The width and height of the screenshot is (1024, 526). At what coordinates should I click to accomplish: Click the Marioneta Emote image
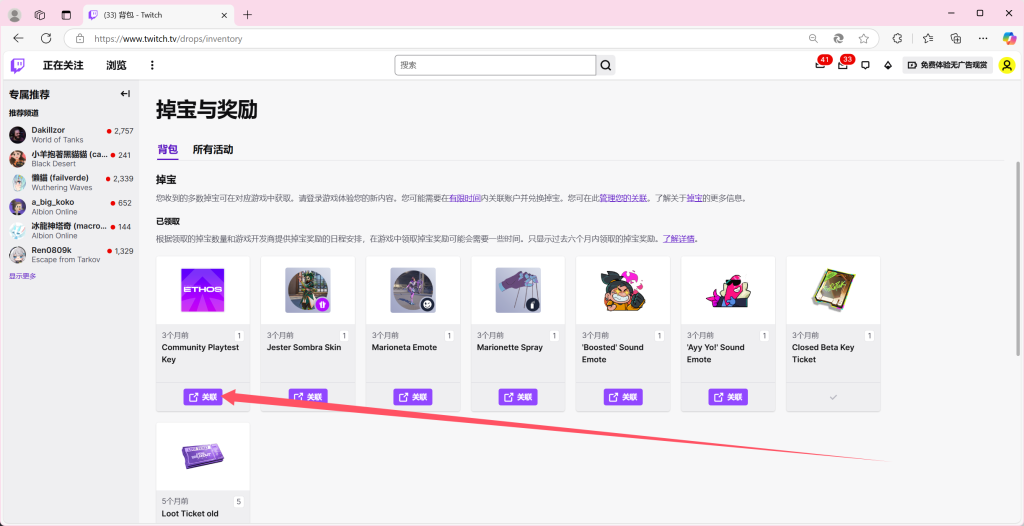(x=413, y=290)
